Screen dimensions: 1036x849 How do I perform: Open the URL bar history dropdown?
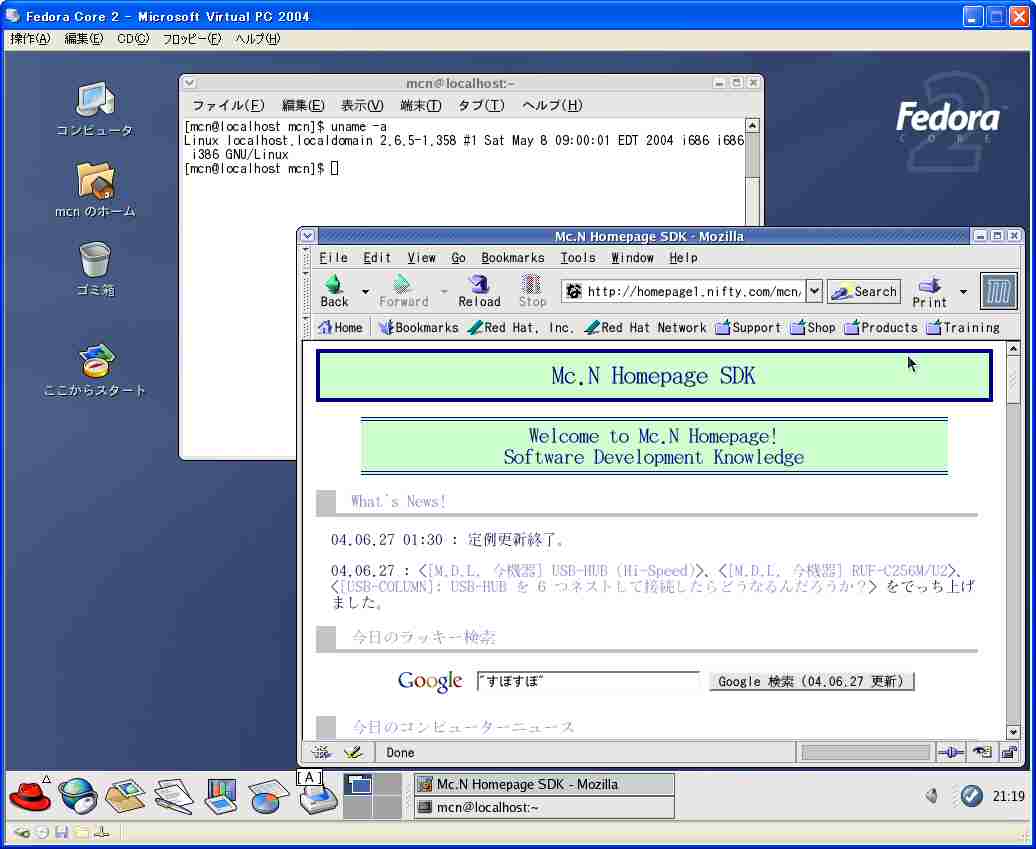[814, 291]
